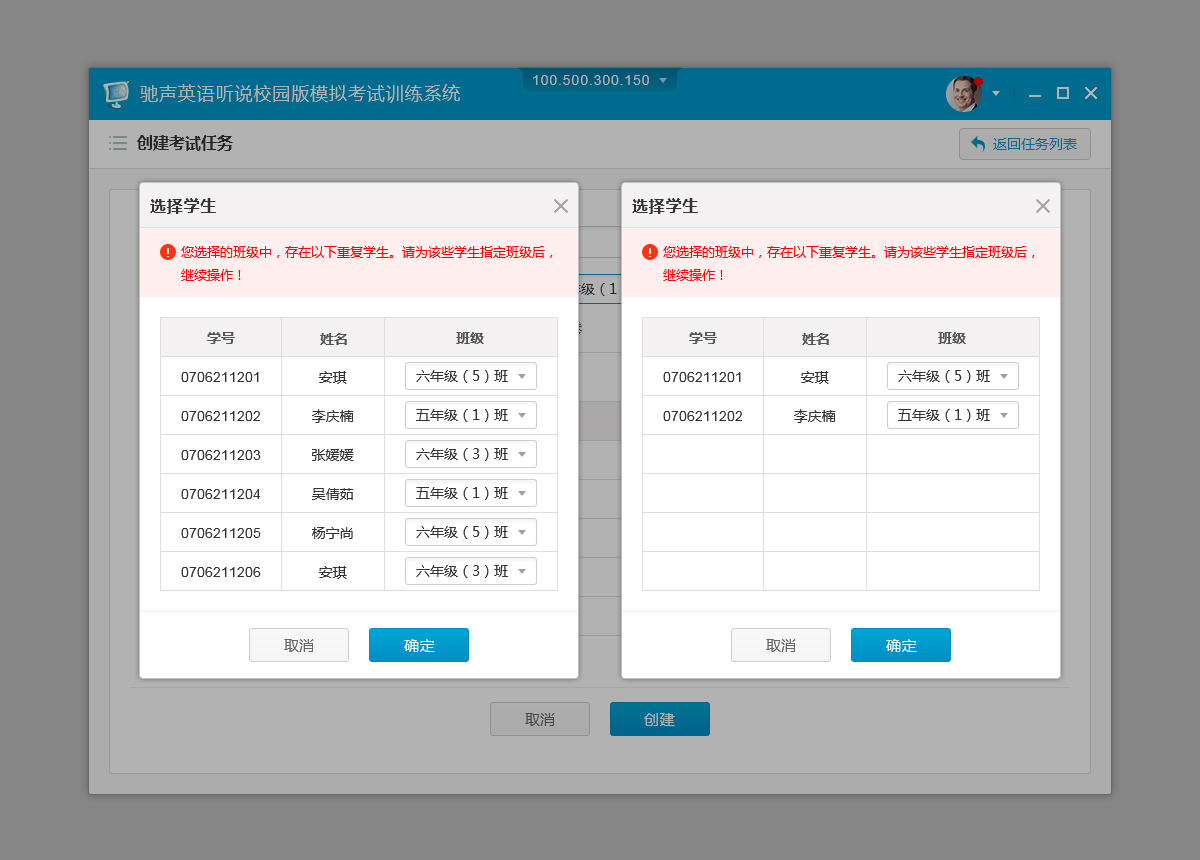Image resolution: width=1200 pixels, height=860 pixels.
Task: Open the arrow menu next to the user avatar
Action: tap(996, 94)
